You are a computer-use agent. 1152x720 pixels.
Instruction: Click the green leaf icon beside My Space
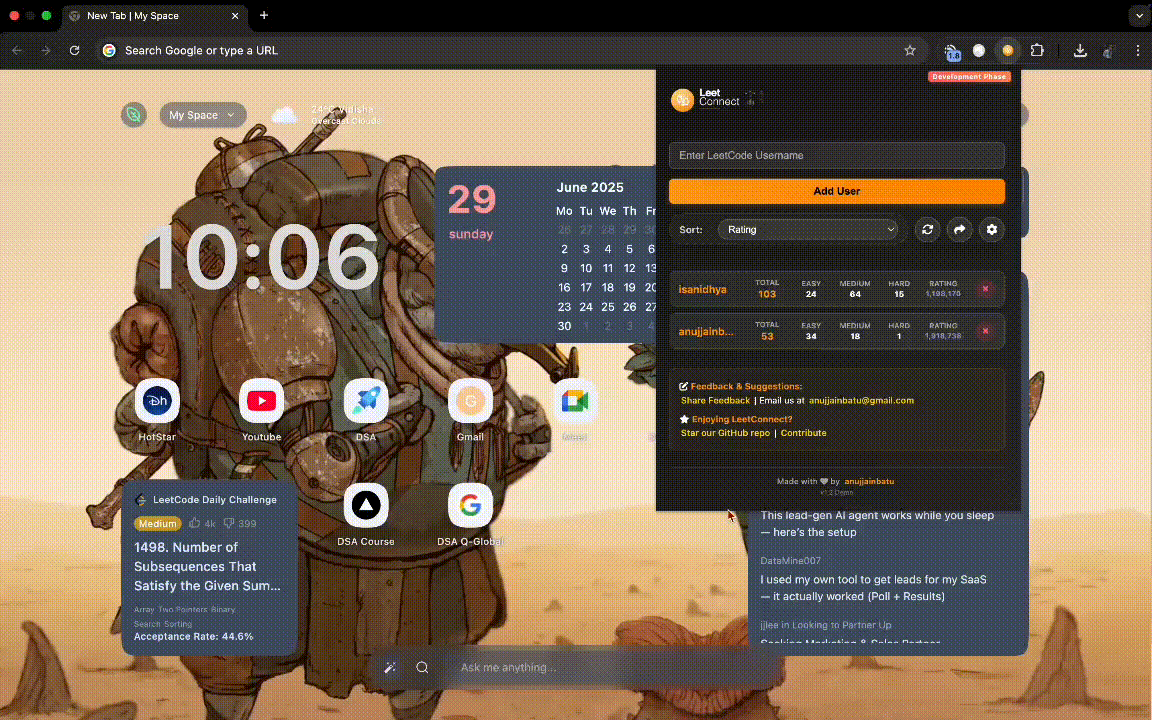click(x=134, y=115)
